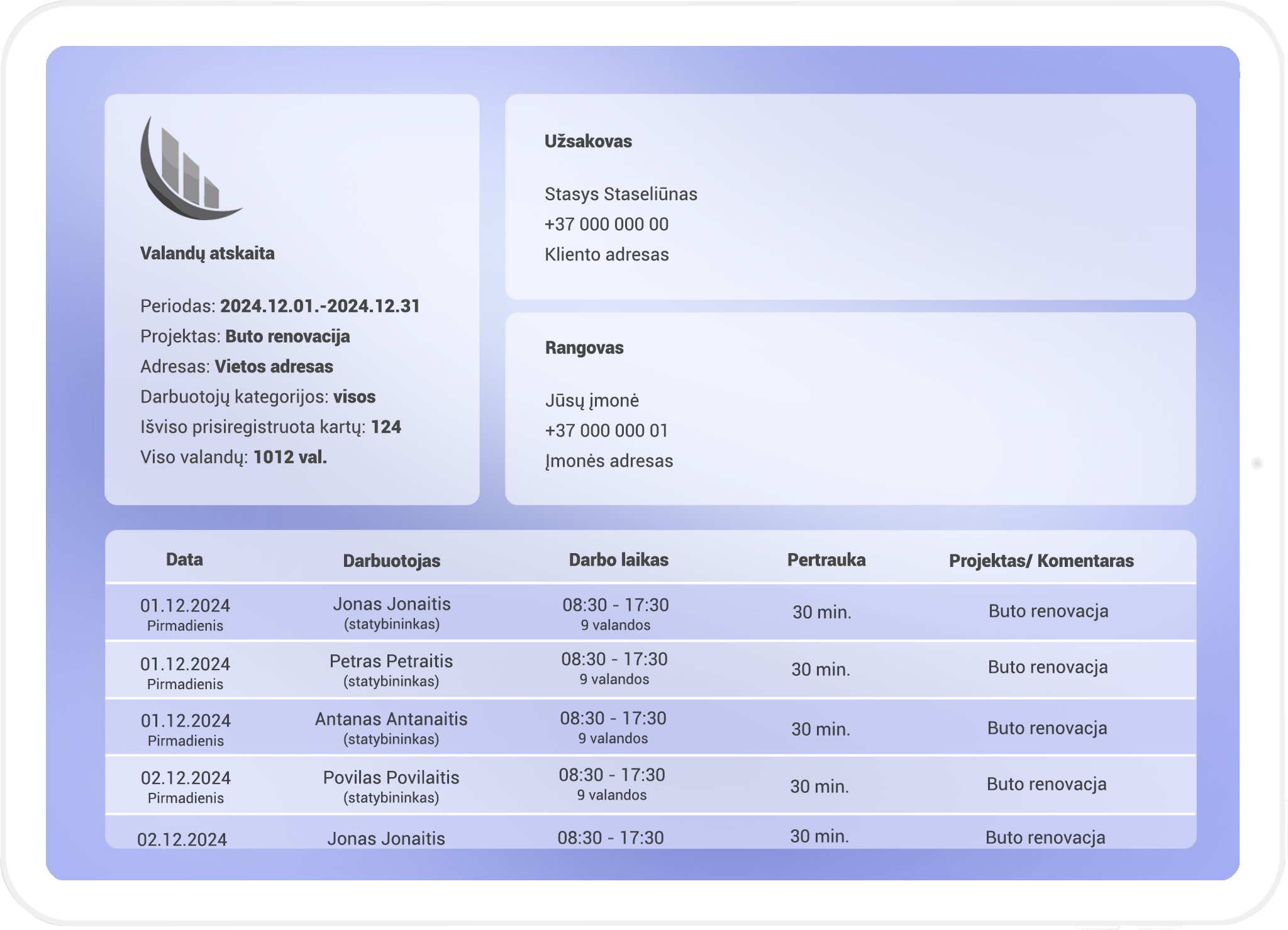Screen dimensions: 1288x930
Task: Click client phone +37 000 000 00
Action: [x=606, y=225]
